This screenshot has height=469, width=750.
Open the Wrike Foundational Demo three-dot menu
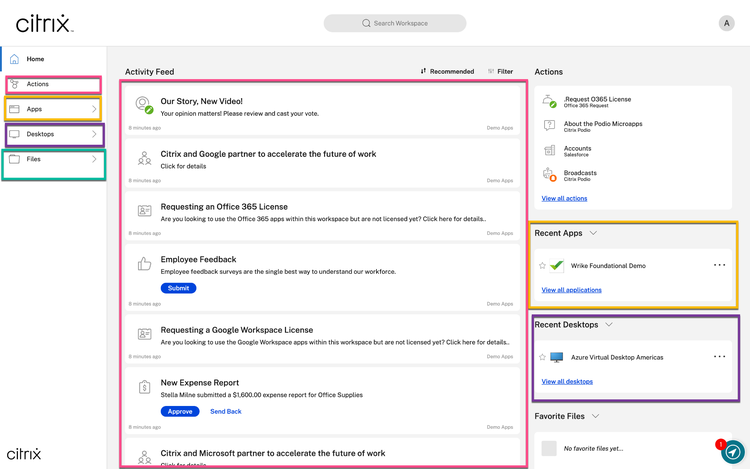point(719,265)
